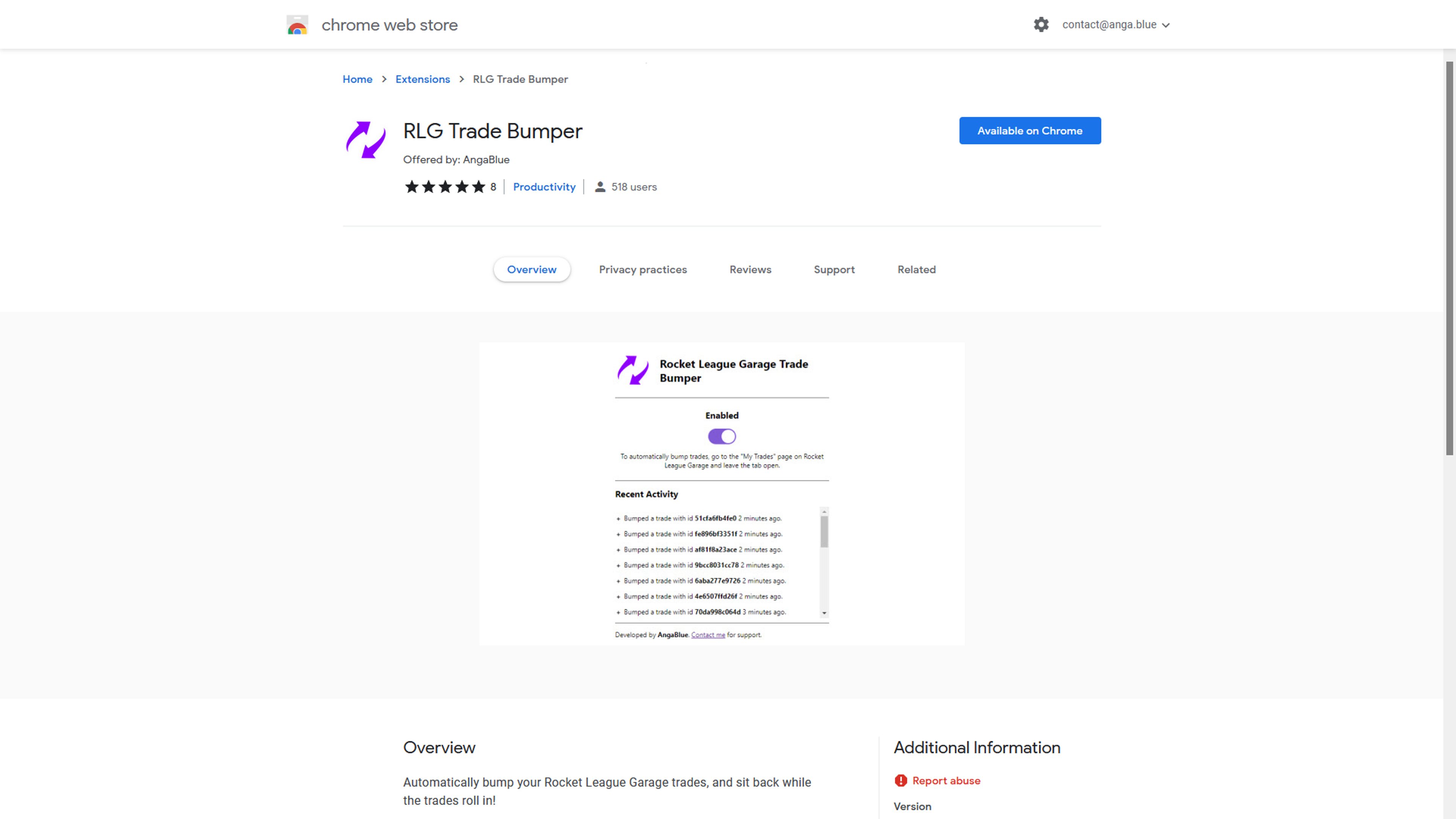
Task: Click the settings gear icon in top right
Action: (x=1041, y=24)
